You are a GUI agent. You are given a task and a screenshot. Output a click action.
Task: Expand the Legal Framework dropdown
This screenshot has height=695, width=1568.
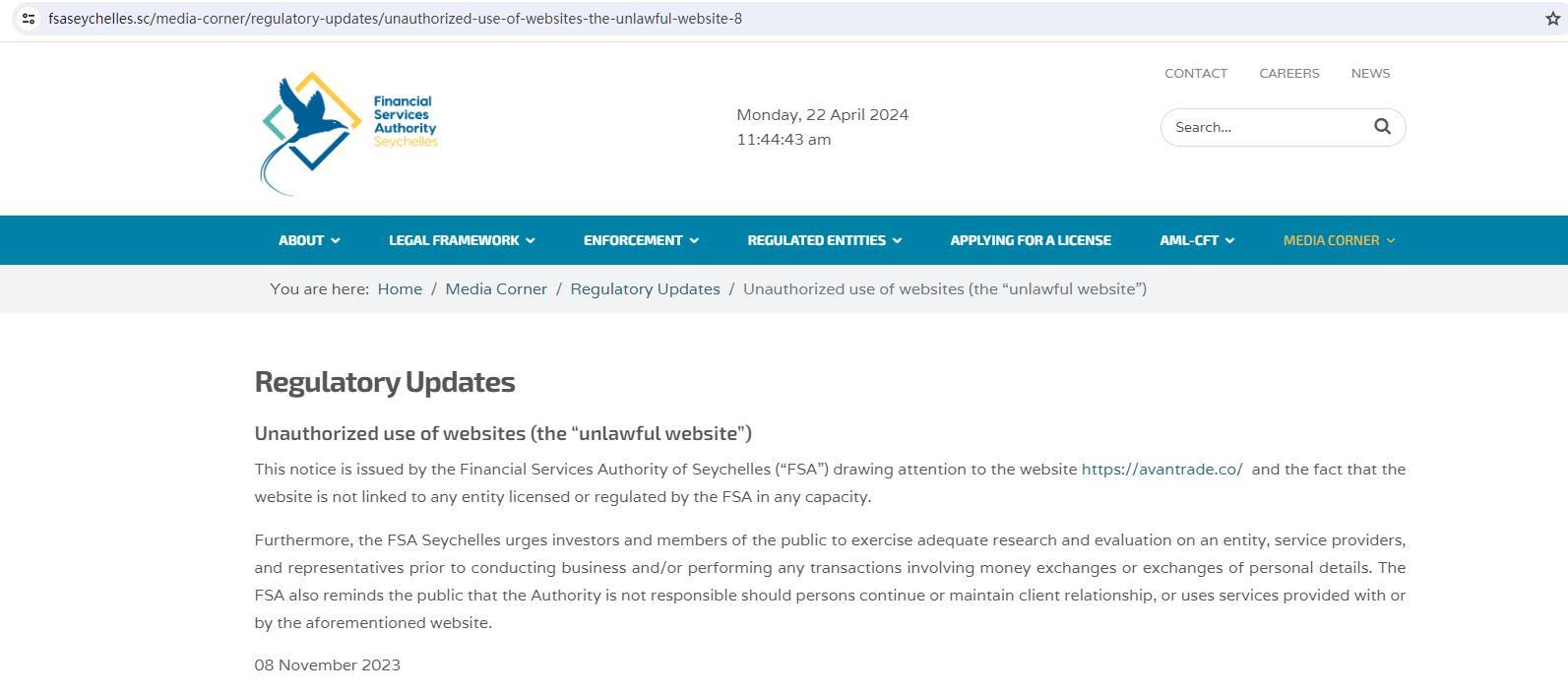tap(461, 240)
